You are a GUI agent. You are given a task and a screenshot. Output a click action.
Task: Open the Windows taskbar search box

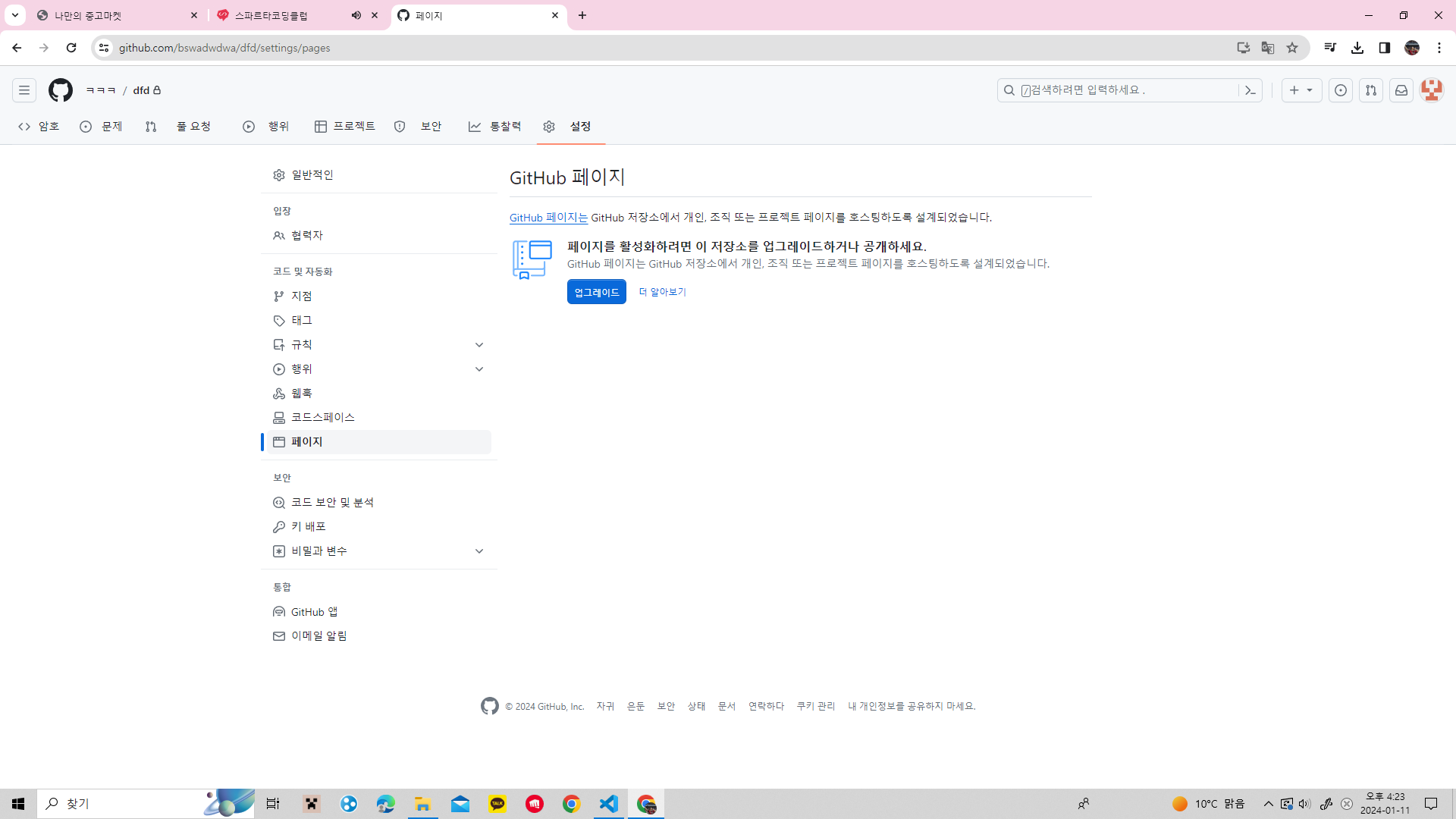coord(146,804)
